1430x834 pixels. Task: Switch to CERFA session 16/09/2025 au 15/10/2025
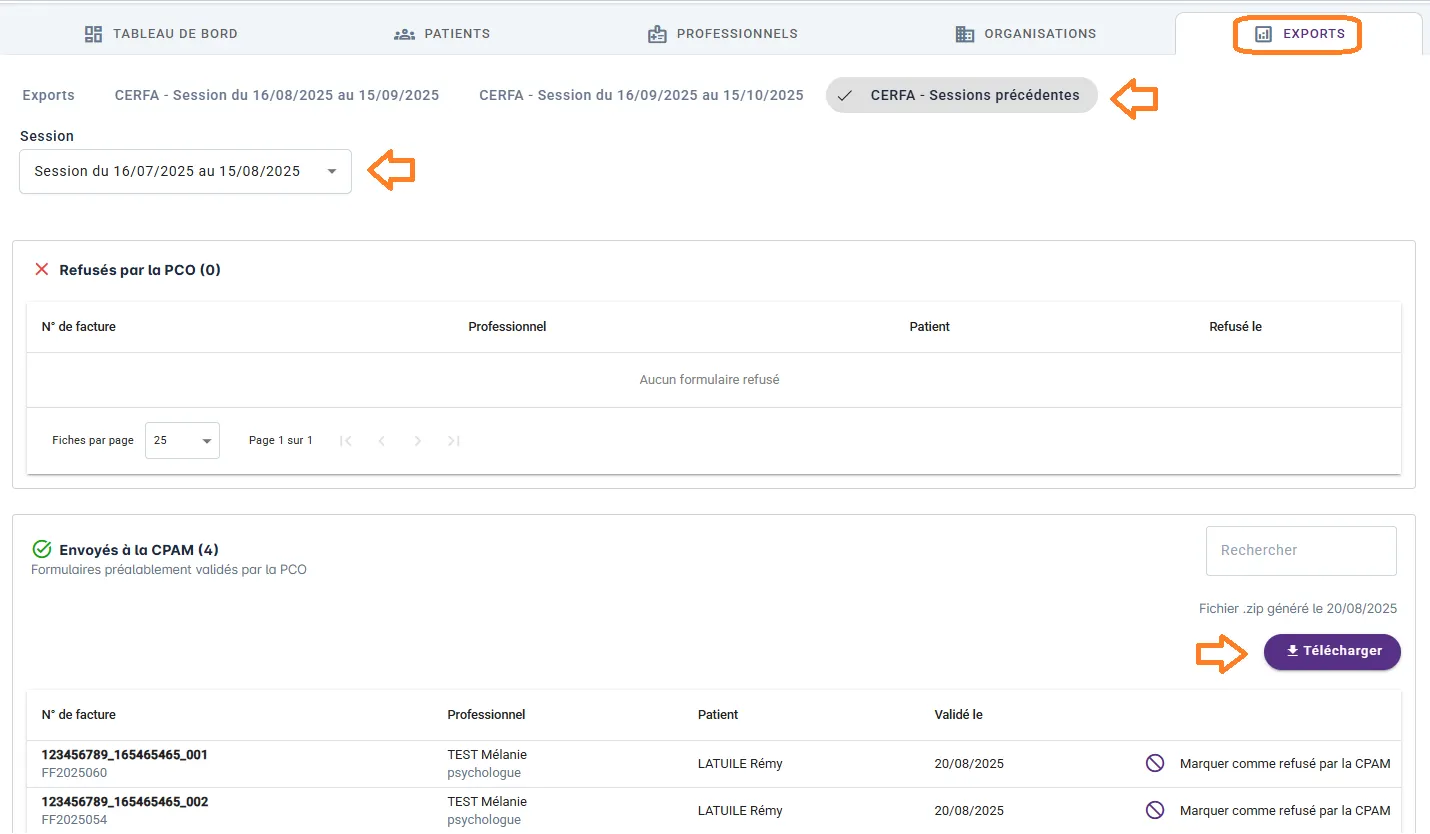641,96
